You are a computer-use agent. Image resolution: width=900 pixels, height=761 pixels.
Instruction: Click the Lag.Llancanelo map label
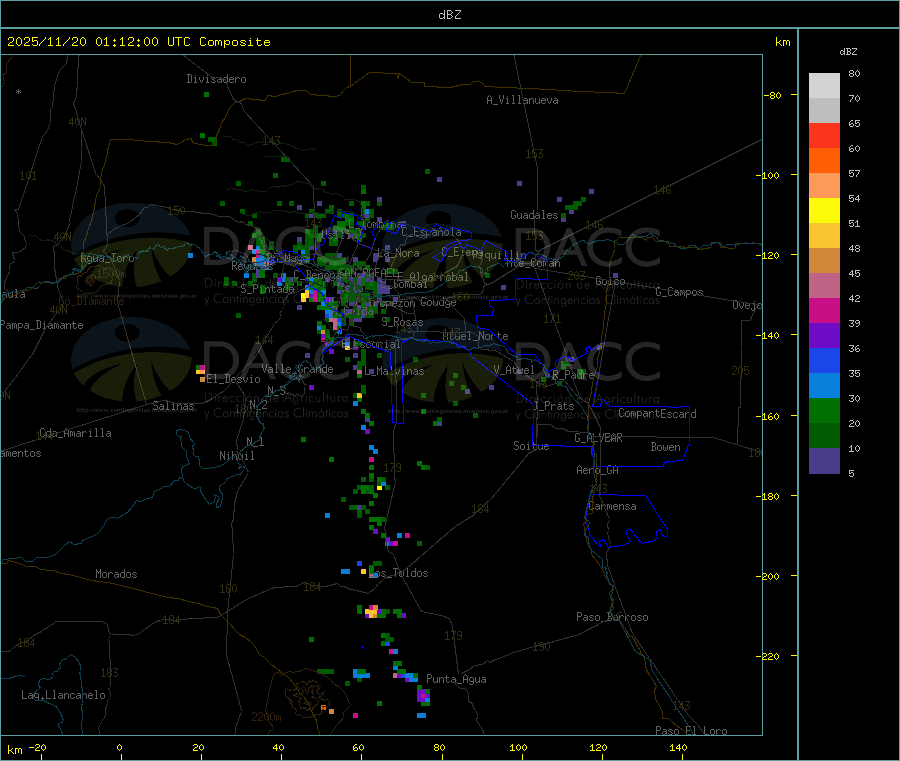(x=63, y=695)
